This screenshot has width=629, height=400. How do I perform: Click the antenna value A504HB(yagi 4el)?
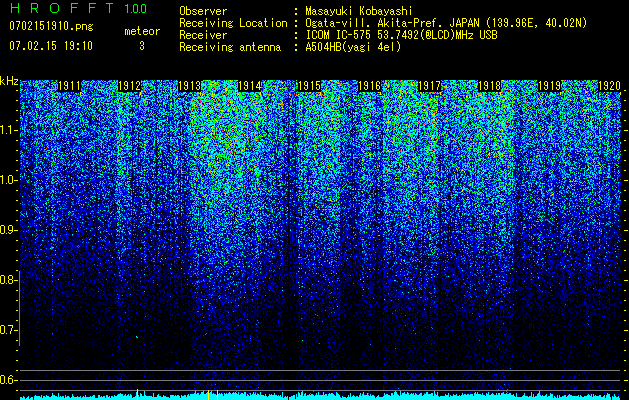[353, 47]
